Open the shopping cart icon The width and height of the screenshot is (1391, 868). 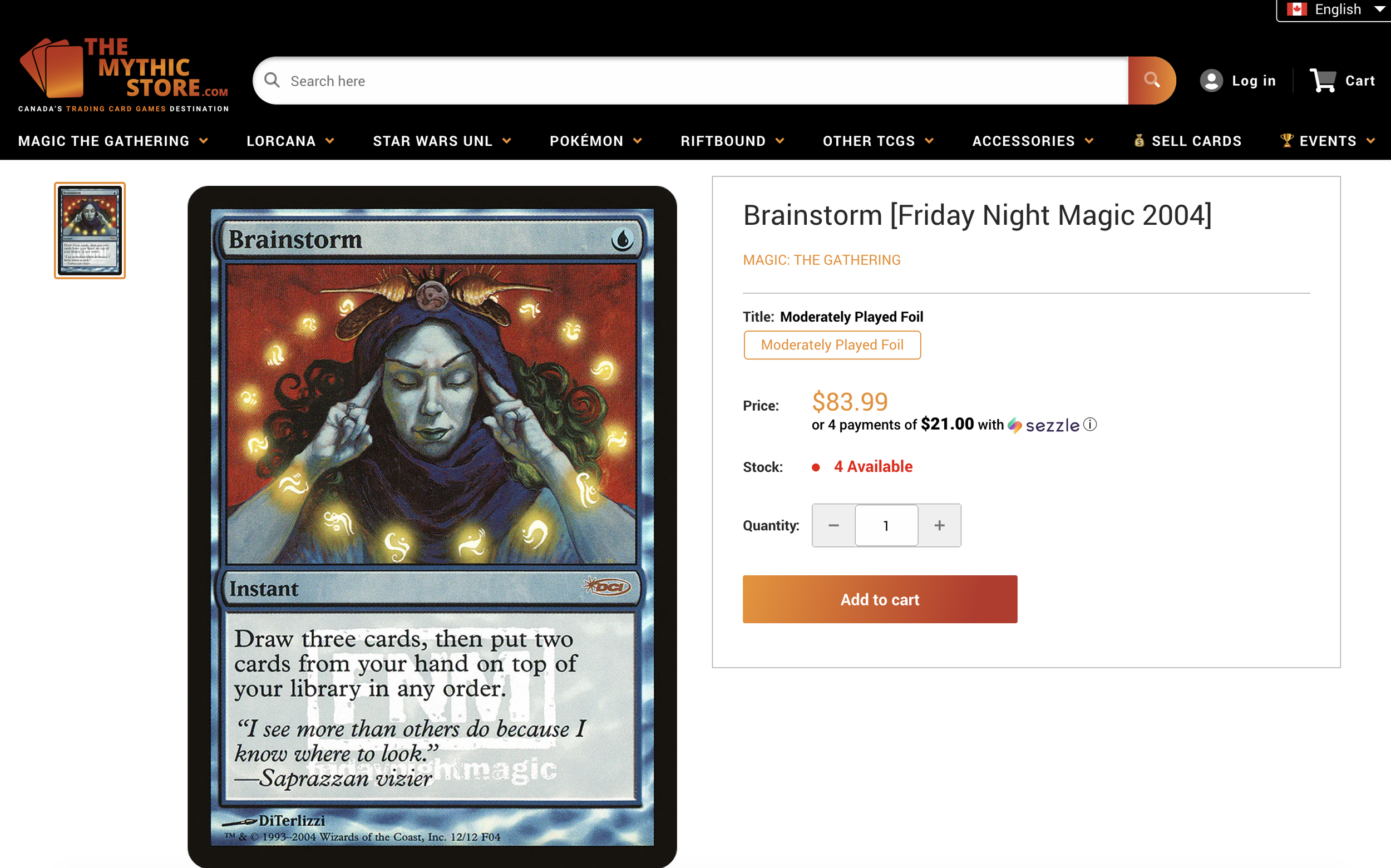point(1323,80)
